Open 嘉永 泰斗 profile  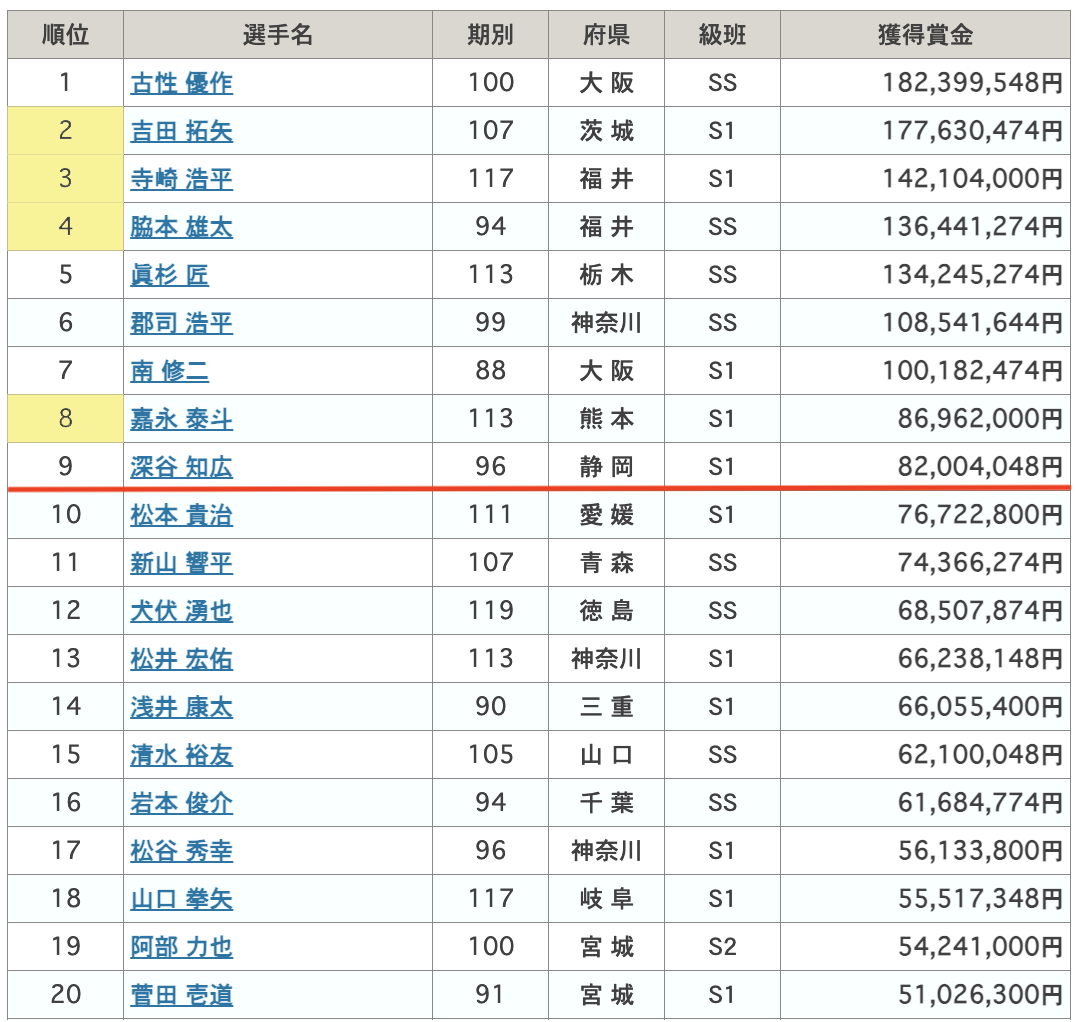point(181,419)
